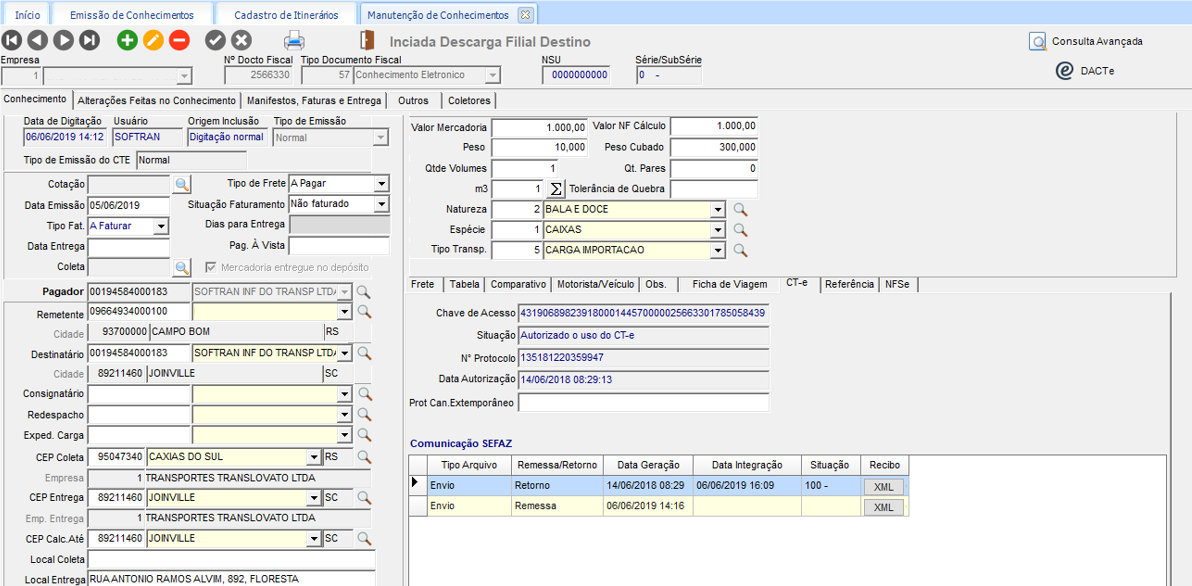
Task: Click the exit door icon
Action: (367, 41)
